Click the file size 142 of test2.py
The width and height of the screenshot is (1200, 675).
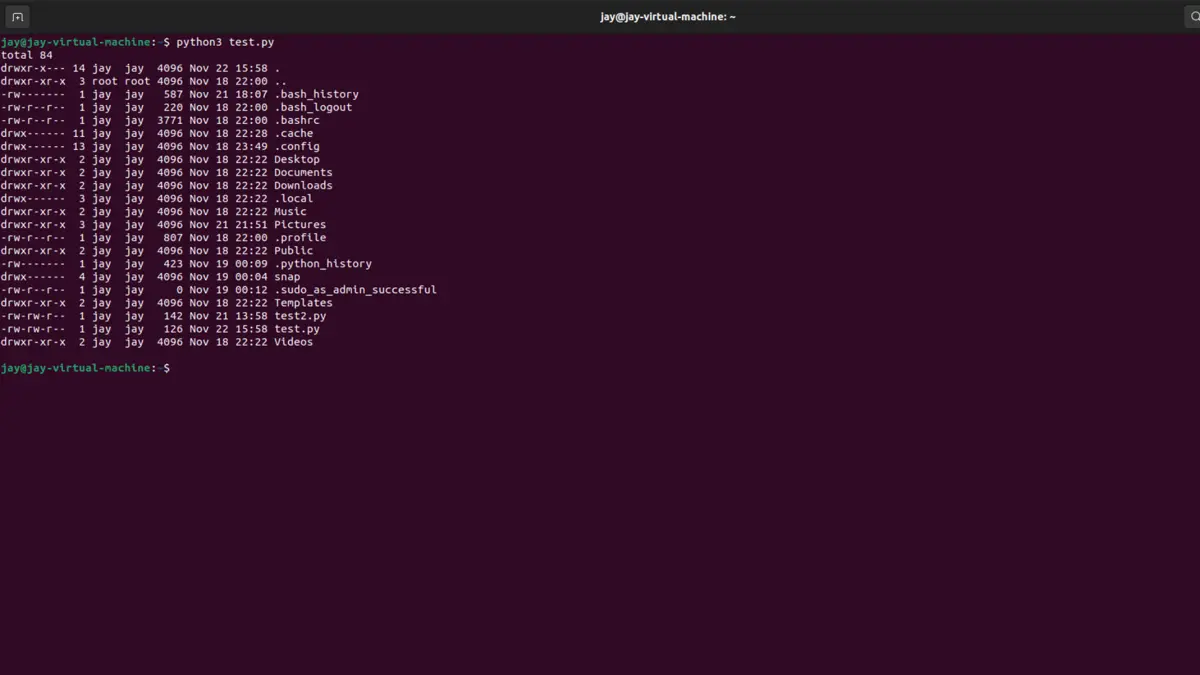173,315
